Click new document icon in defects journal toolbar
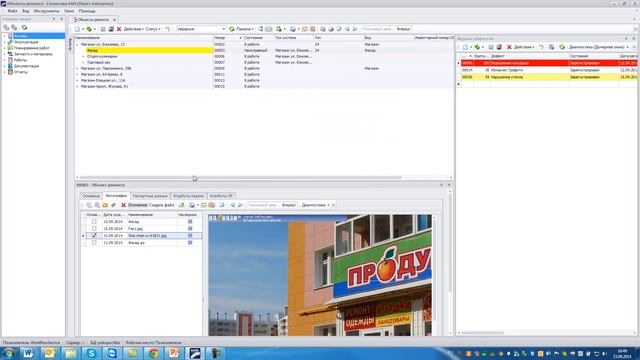The height and width of the screenshot is (360, 640). (465, 47)
